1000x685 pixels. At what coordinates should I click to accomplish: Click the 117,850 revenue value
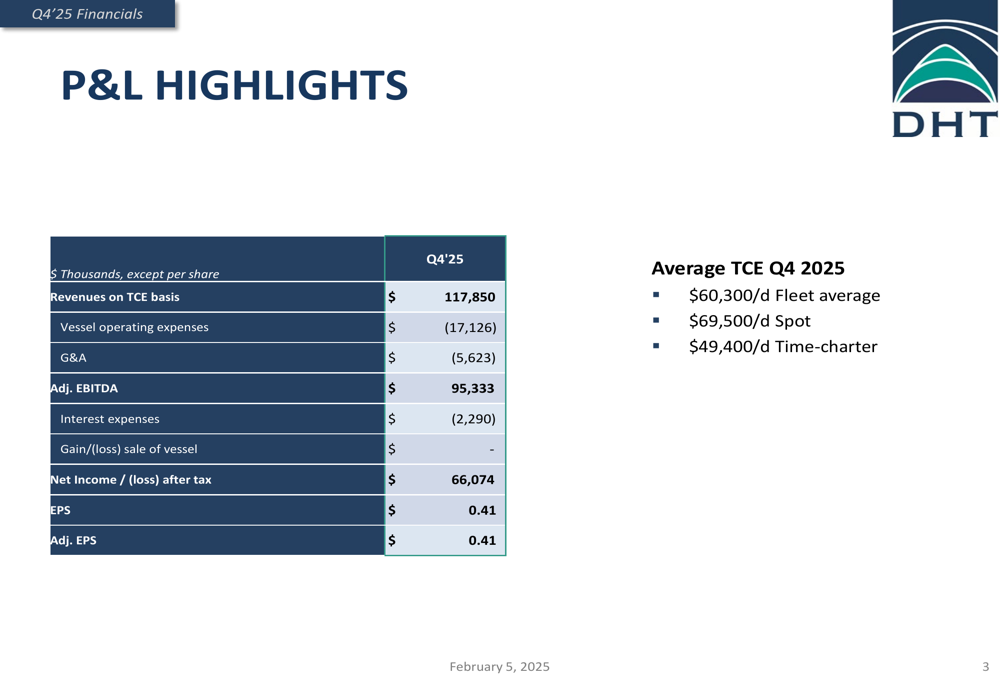[470, 297]
